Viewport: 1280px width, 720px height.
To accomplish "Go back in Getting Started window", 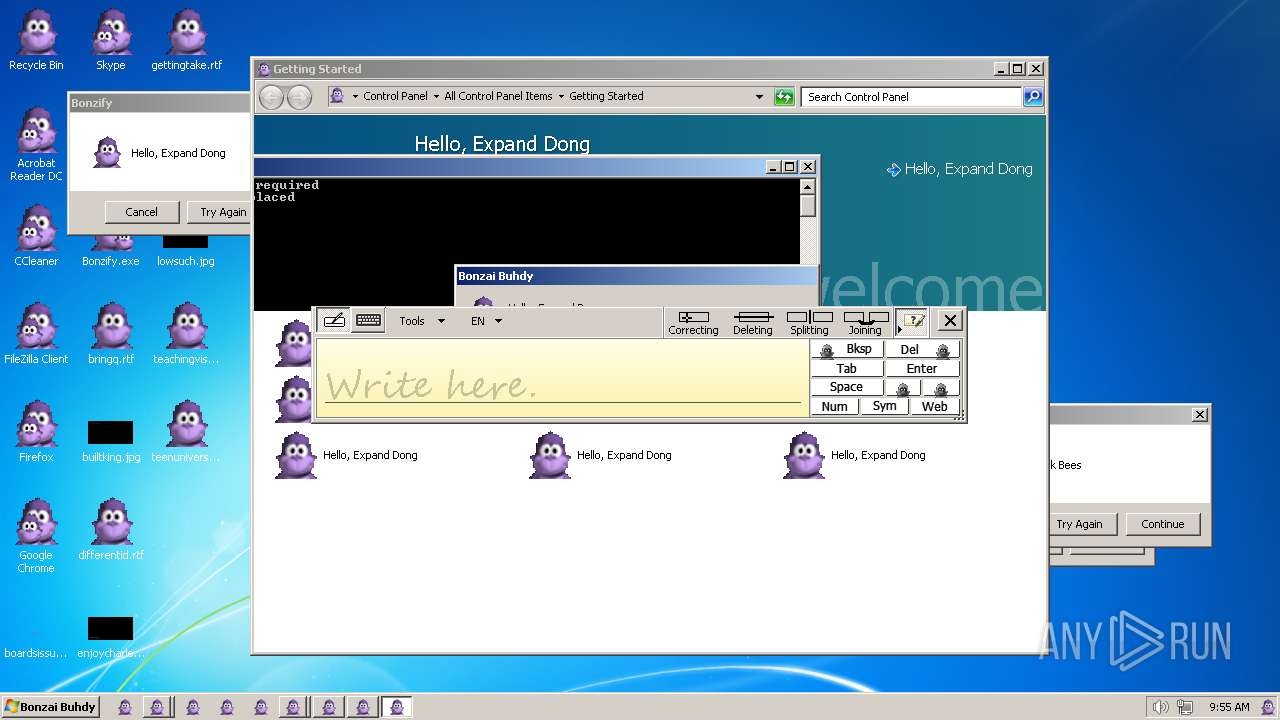I will pyautogui.click(x=271, y=97).
